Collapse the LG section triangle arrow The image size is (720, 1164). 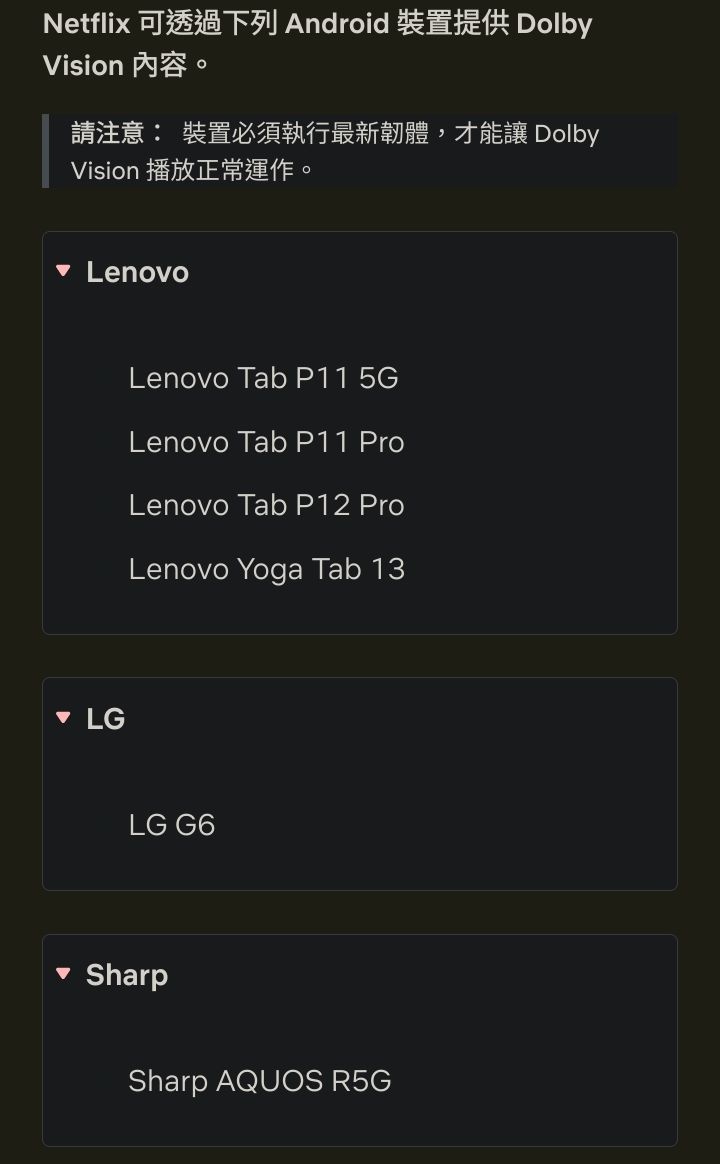pos(64,717)
